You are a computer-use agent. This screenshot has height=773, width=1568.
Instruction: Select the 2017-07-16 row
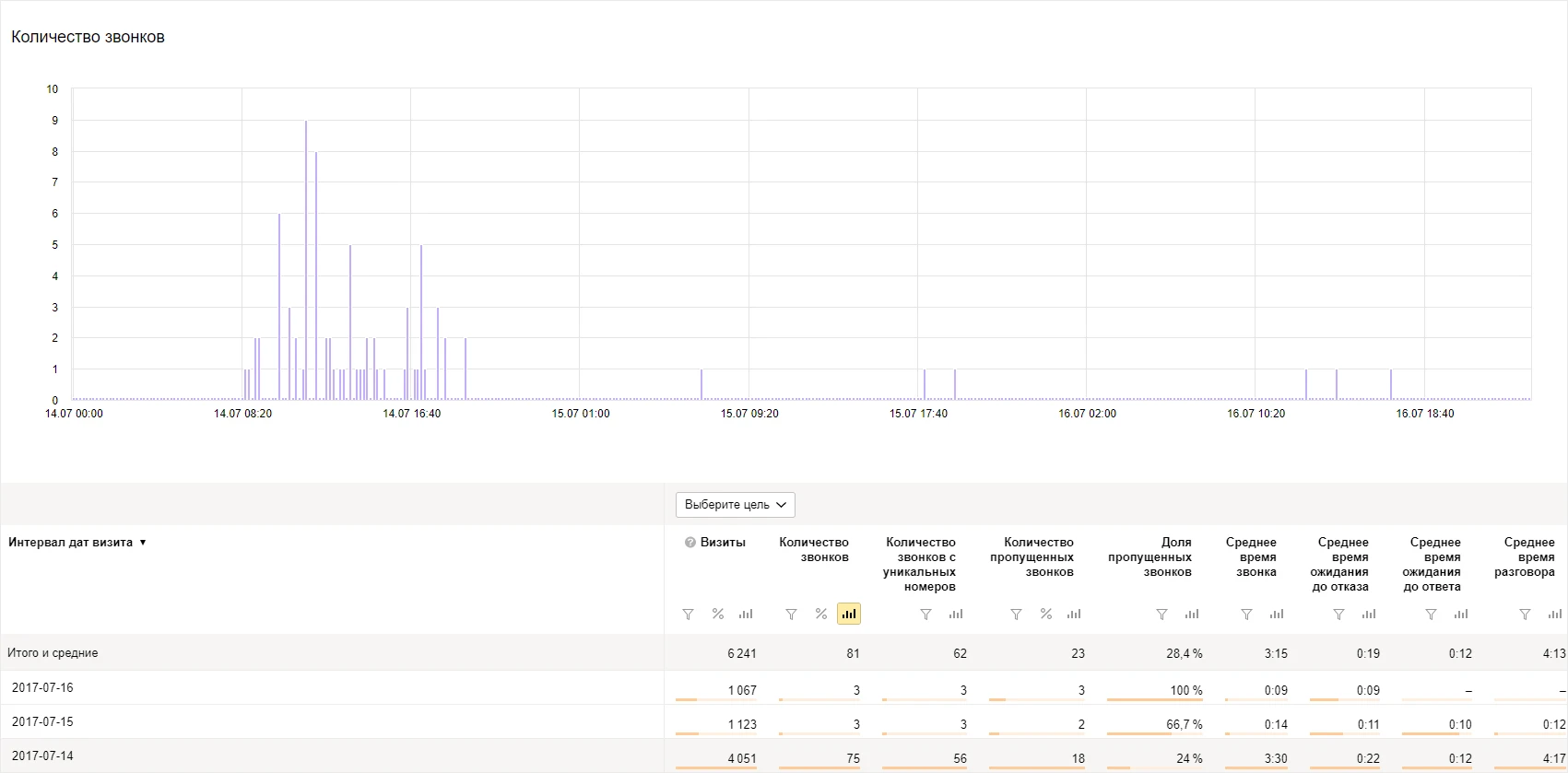[x=784, y=687]
